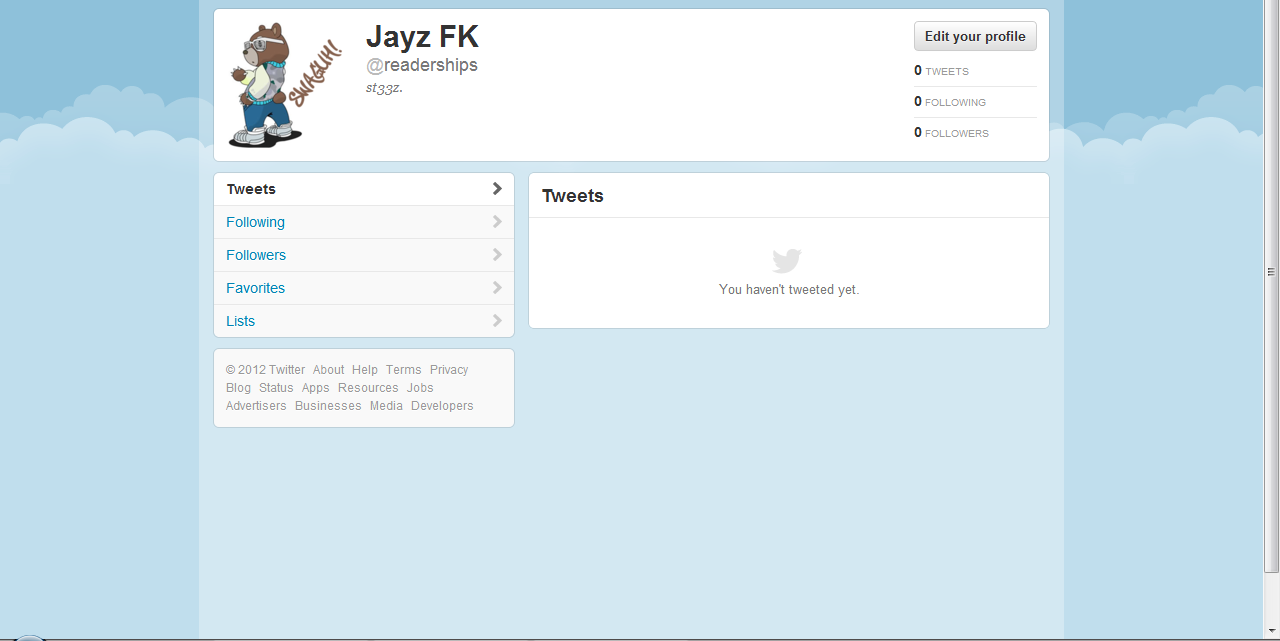1280x641 pixels.
Task: View the 0 Tweets count
Action: [x=941, y=71]
